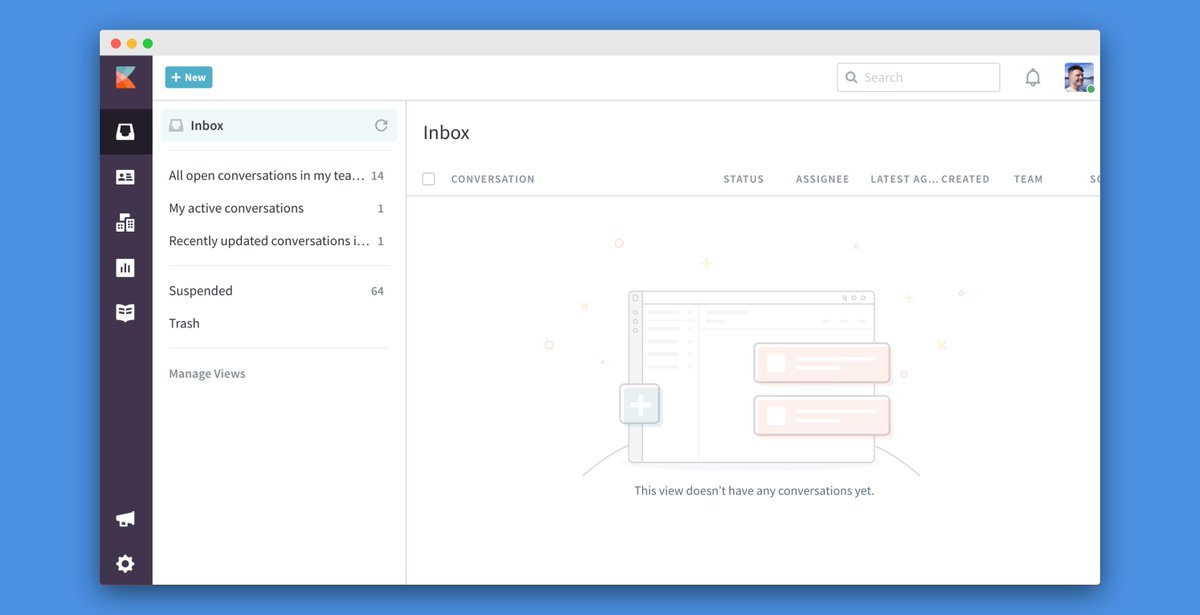Open the Trash view
The width and height of the screenshot is (1200, 615).
coord(184,323)
